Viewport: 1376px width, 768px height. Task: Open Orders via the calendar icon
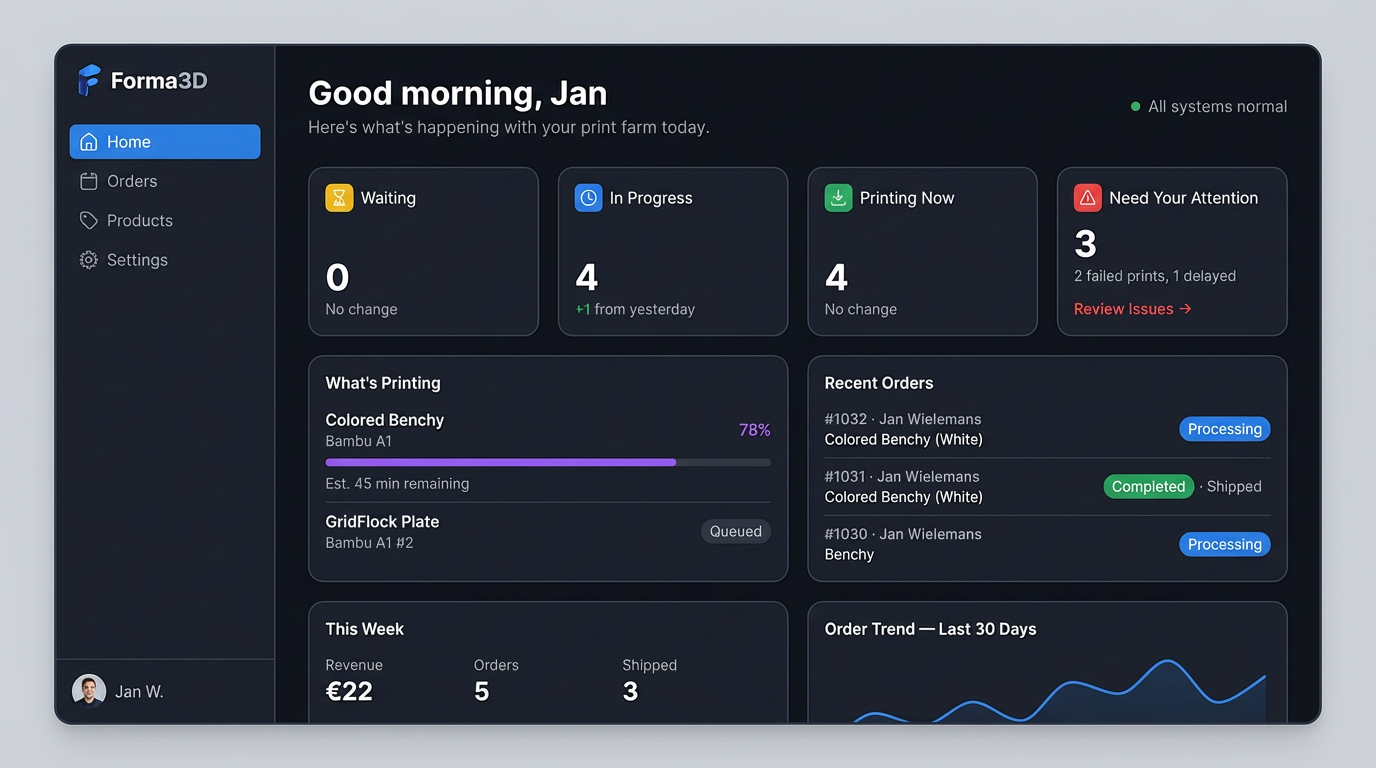point(88,181)
